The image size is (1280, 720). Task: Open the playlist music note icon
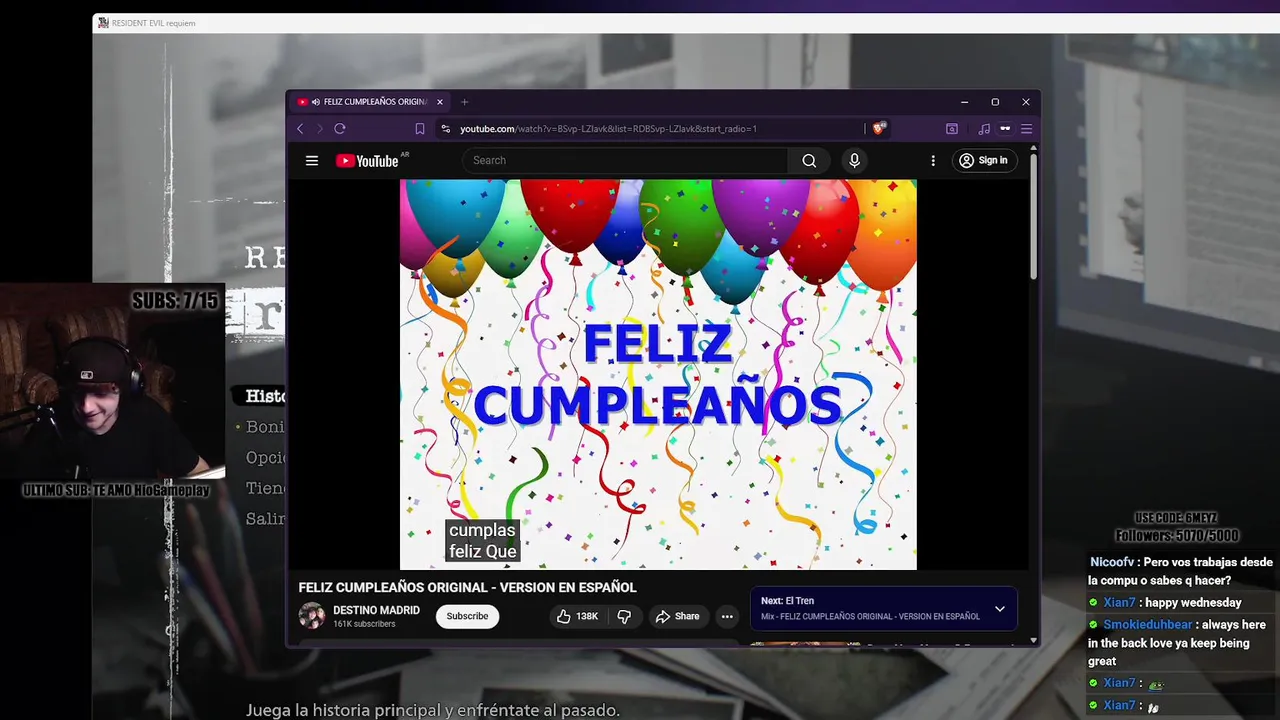984,129
